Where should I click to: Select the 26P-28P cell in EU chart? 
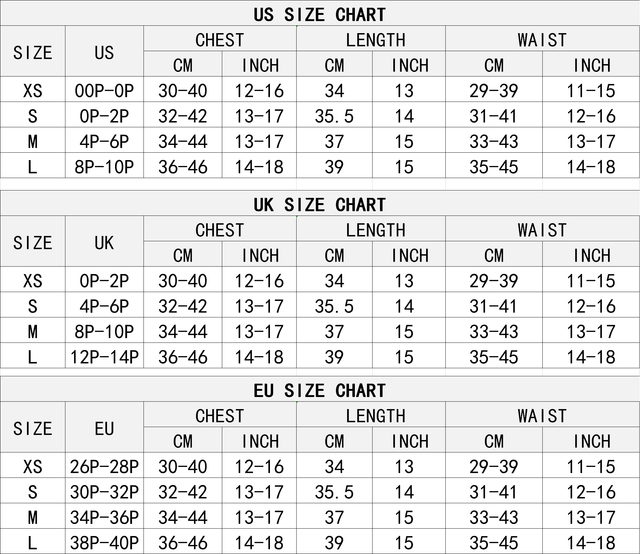(104, 467)
